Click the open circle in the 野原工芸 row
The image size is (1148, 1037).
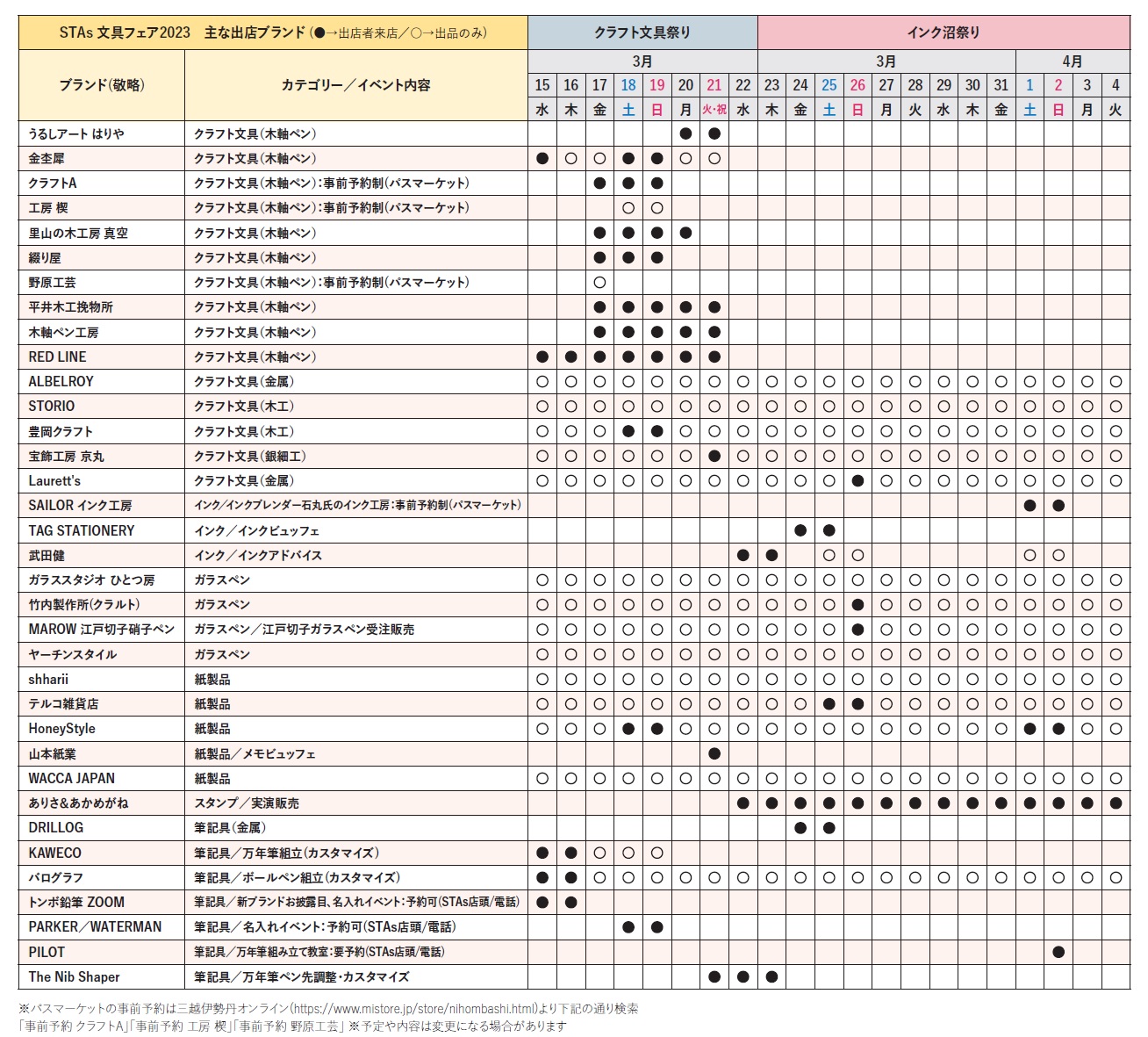click(x=599, y=283)
